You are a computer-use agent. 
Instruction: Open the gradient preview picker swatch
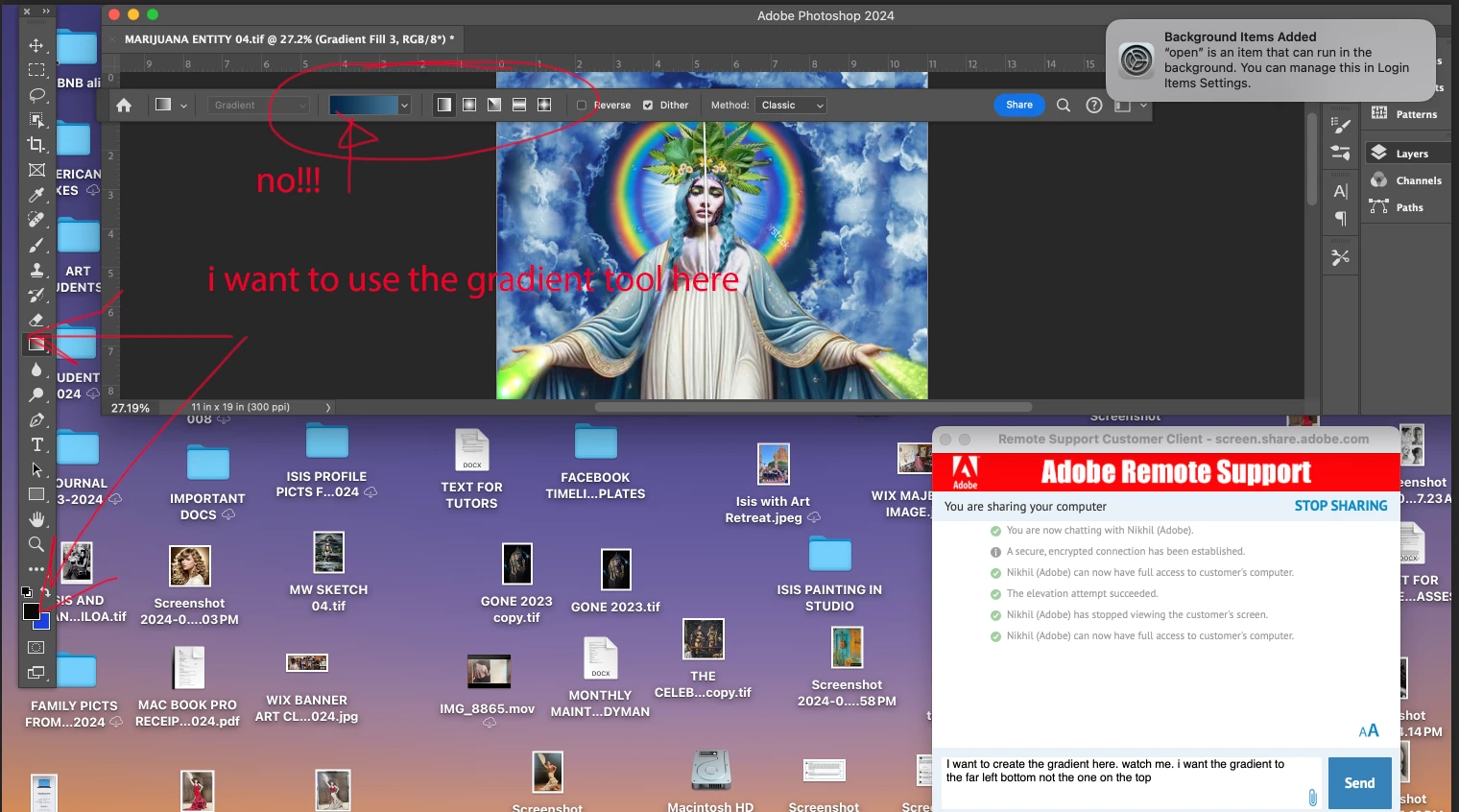coord(363,106)
